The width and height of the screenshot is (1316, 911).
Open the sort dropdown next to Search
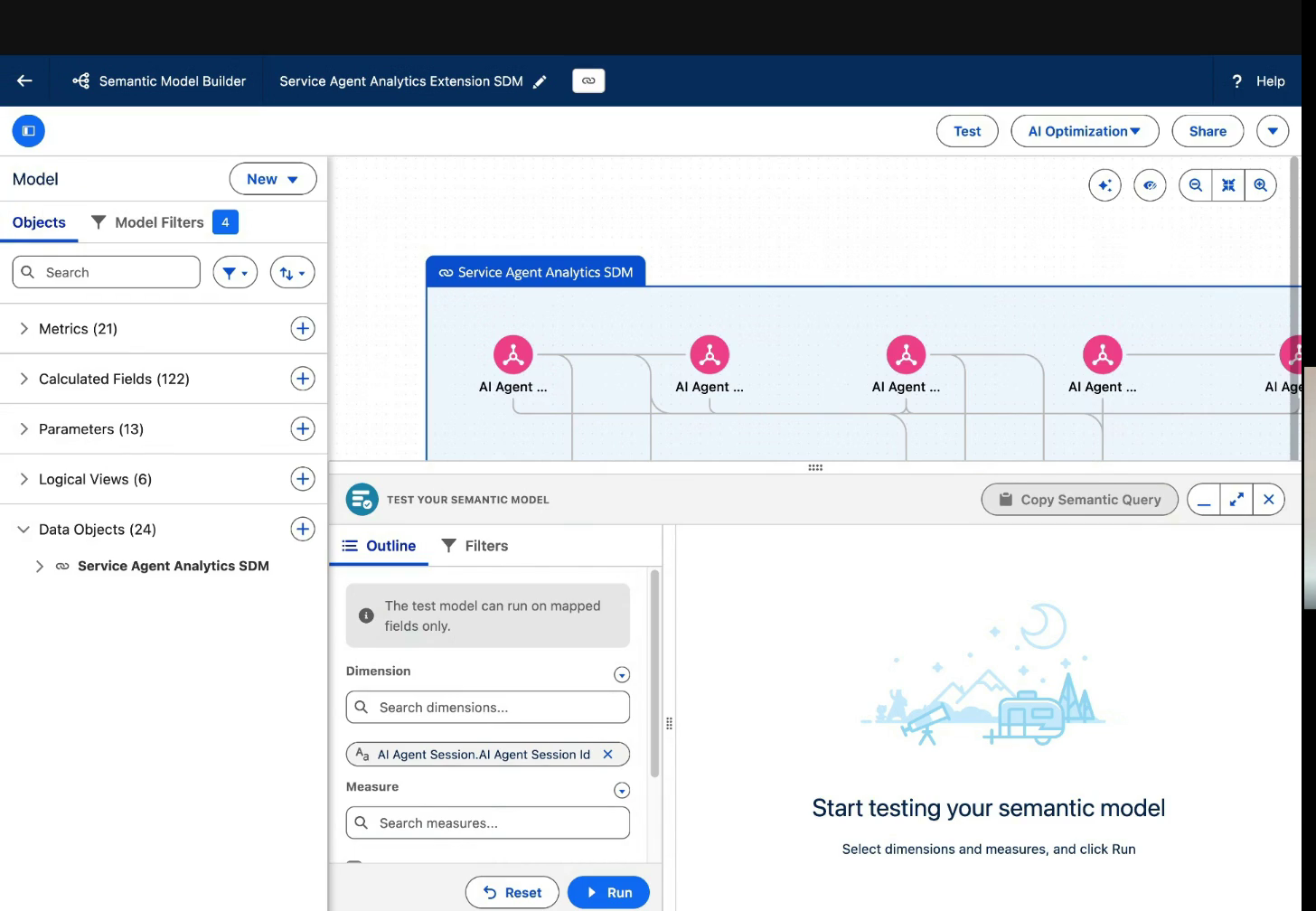pos(293,272)
